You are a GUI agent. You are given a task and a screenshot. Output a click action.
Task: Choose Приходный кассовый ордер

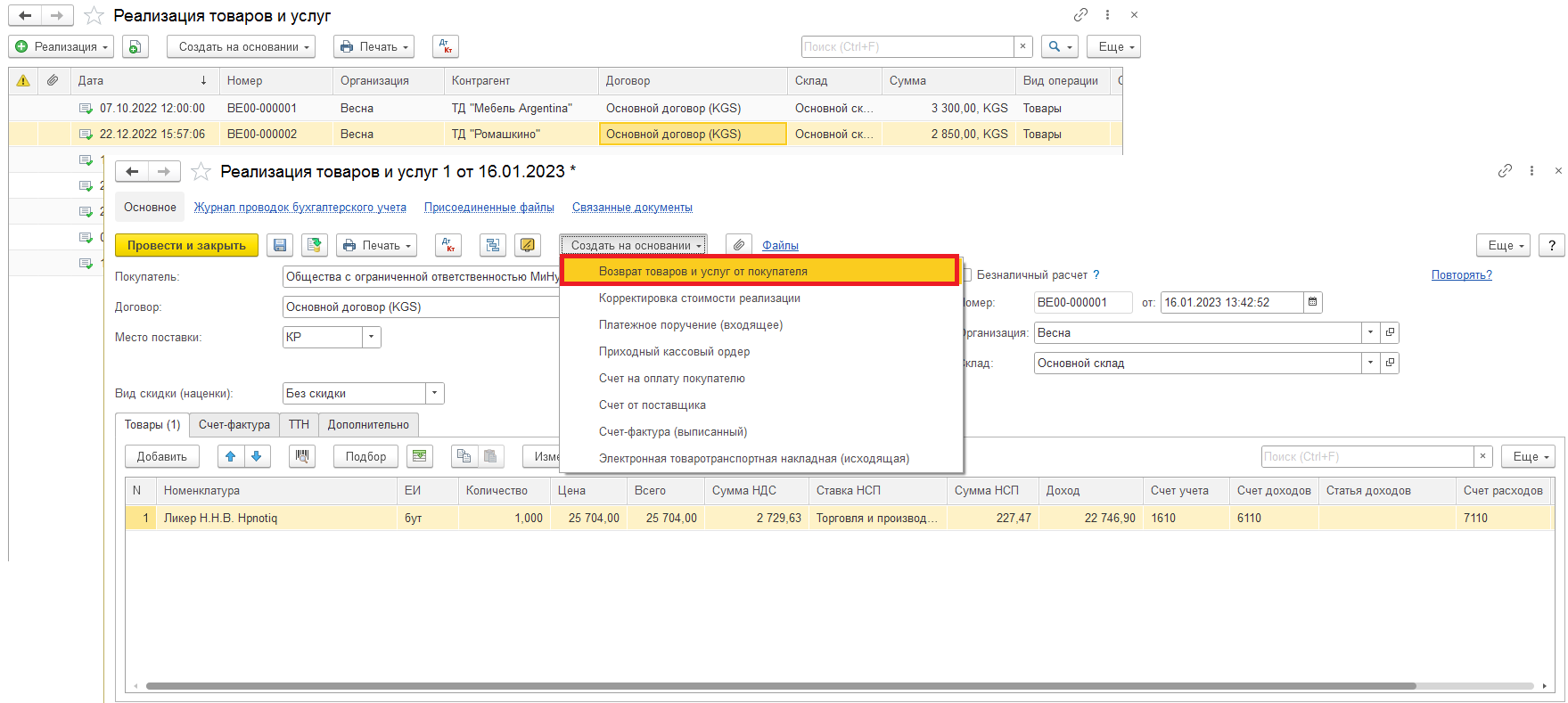click(x=761, y=351)
